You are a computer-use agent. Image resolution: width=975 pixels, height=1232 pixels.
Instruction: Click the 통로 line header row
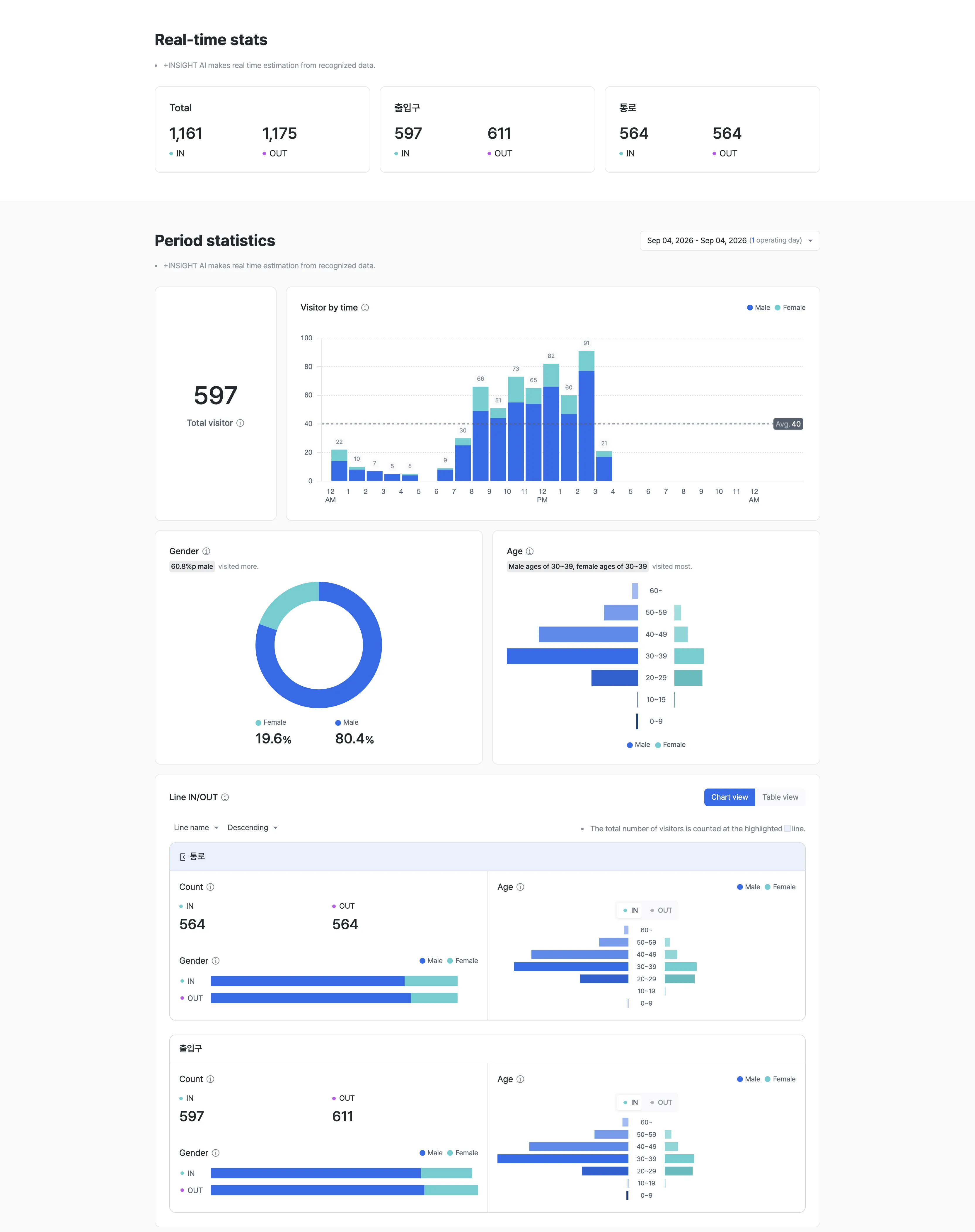tap(487, 856)
